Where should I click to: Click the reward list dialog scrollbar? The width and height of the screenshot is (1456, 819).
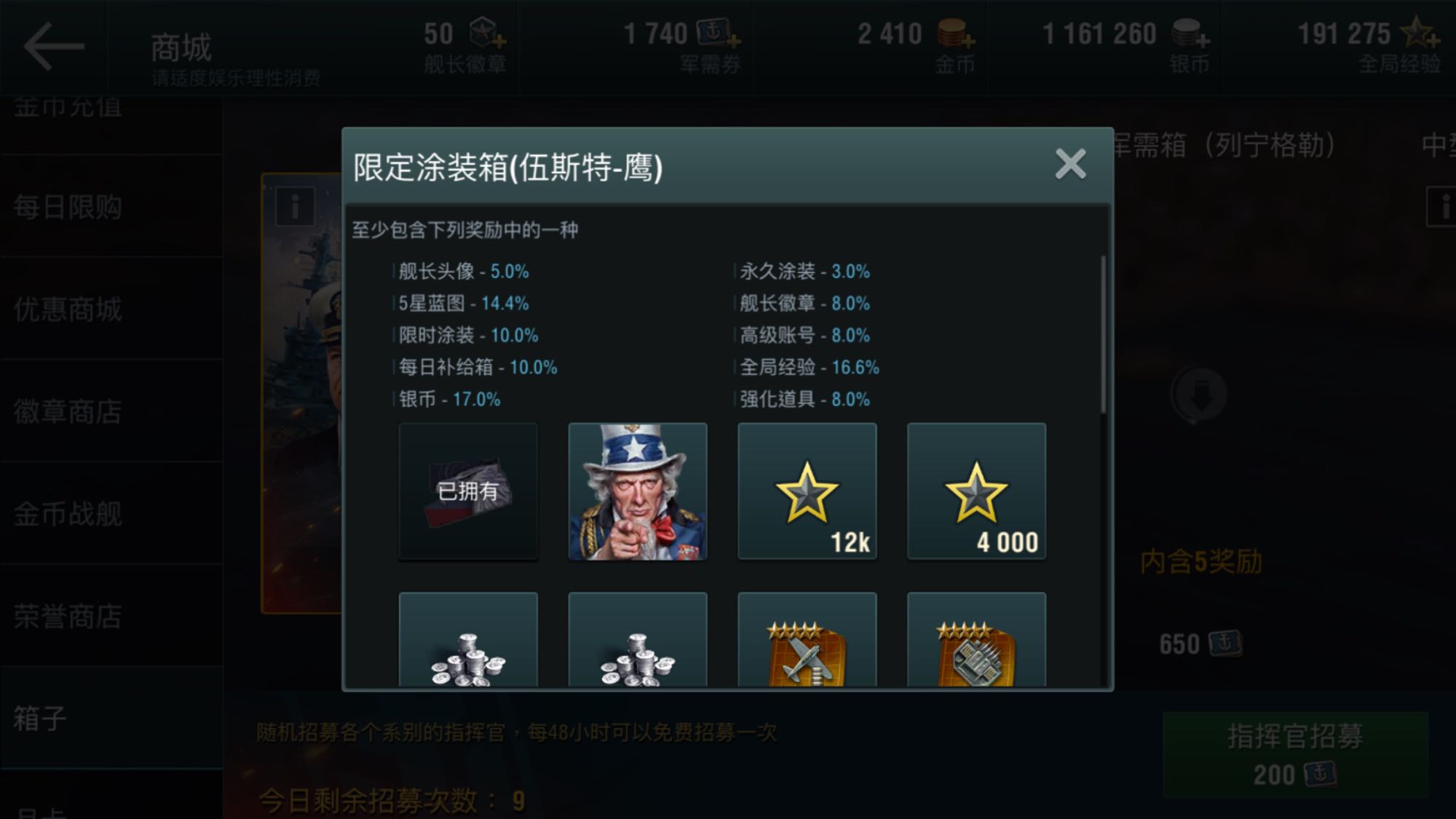pyautogui.click(x=1104, y=333)
